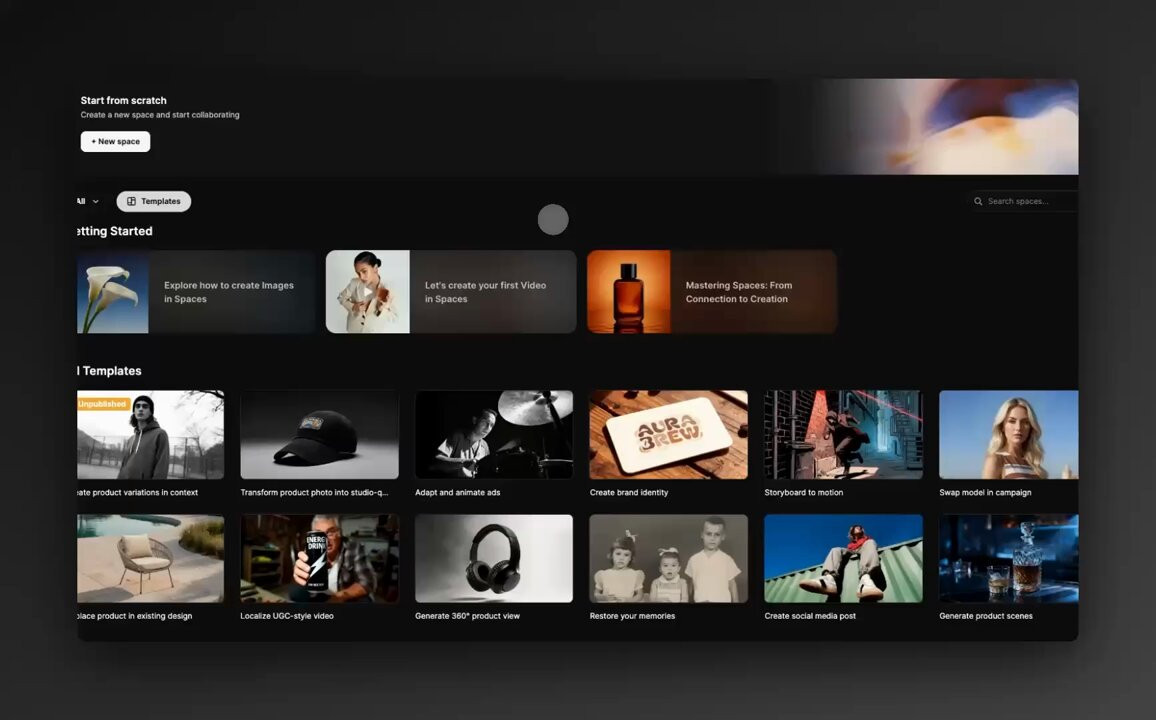Open the energy drink man thumbnail

click(x=319, y=559)
